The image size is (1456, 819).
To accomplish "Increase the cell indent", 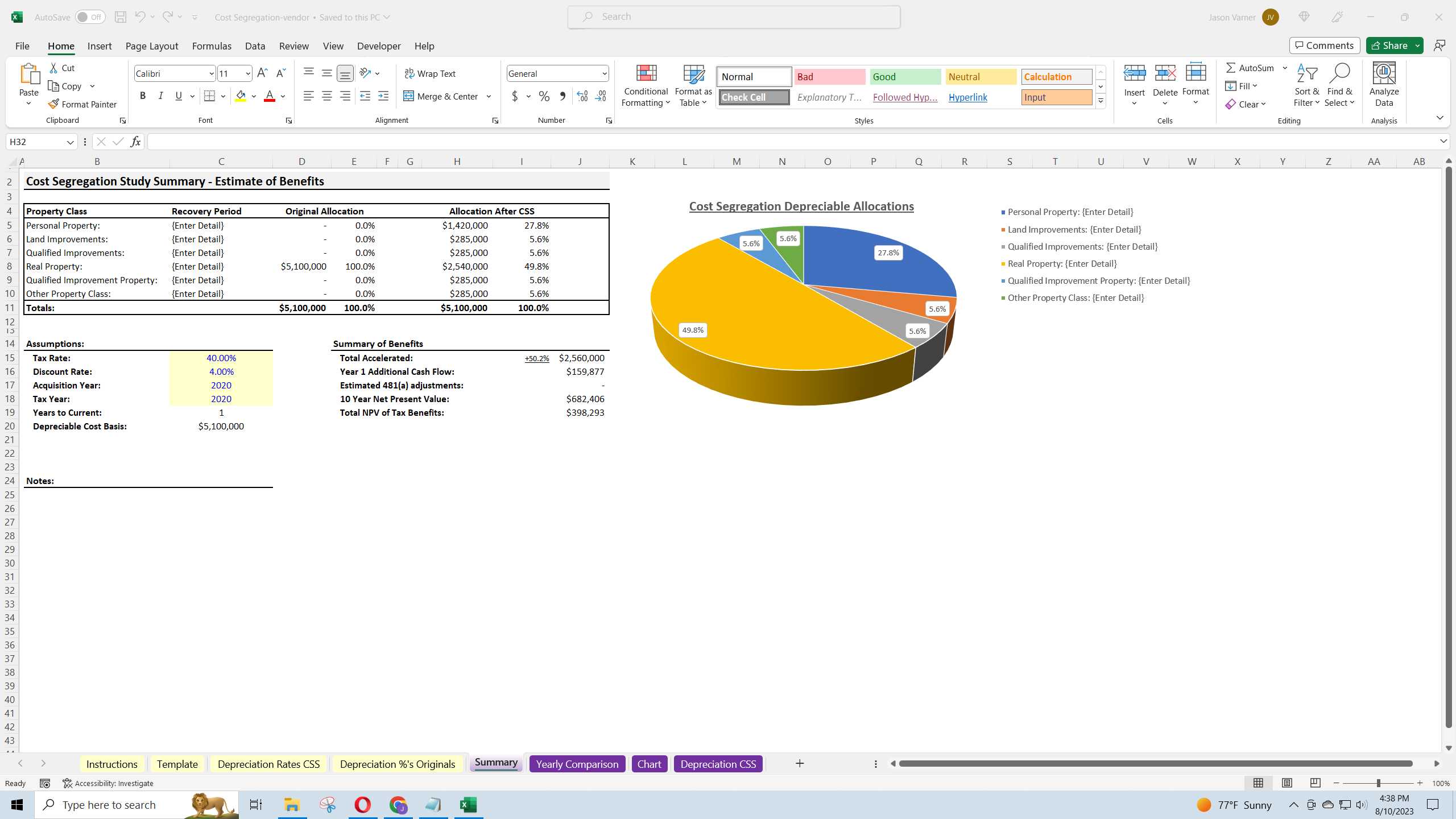I will click(383, 96).
